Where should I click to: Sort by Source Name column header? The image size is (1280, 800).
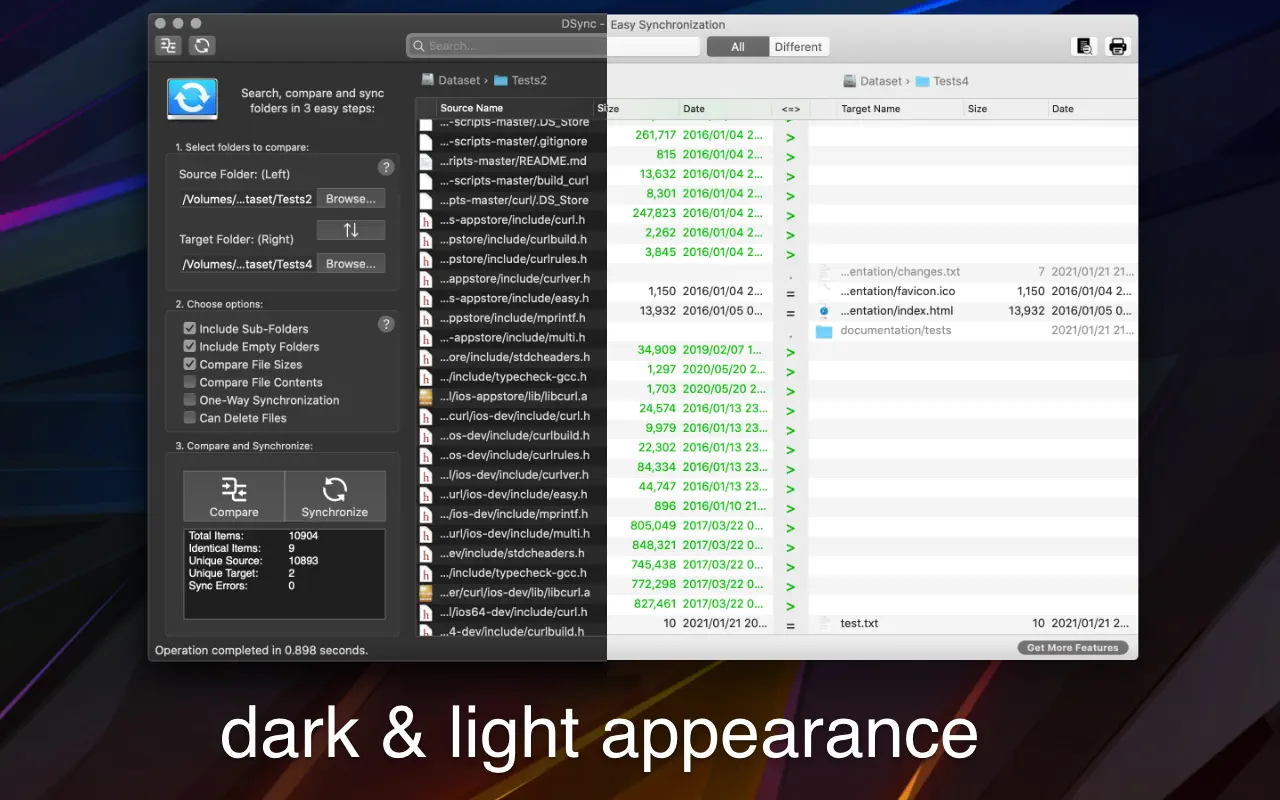pyautogui.click(x=516, y=108)
